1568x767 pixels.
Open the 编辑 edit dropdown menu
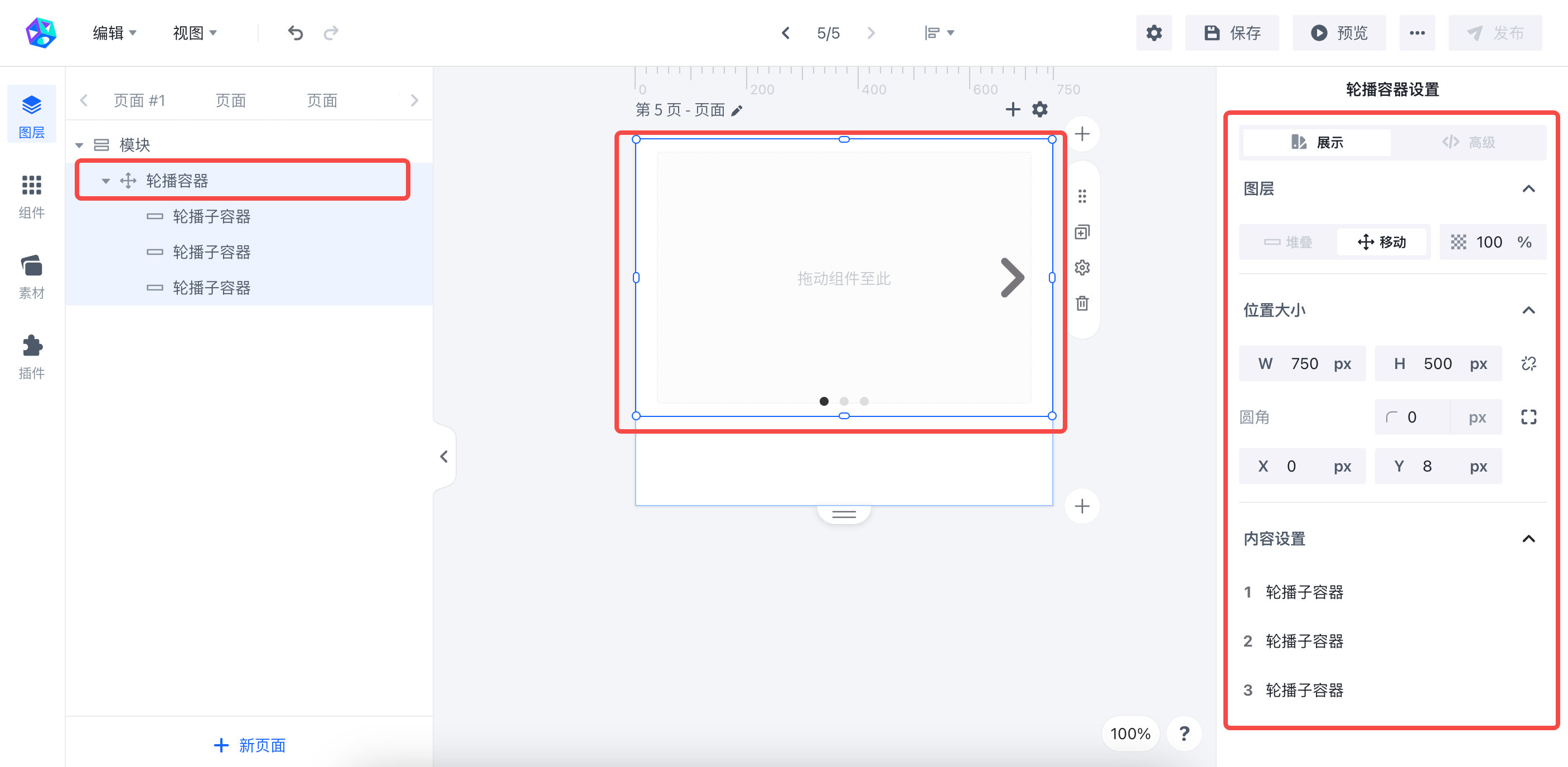coord(114,33)
